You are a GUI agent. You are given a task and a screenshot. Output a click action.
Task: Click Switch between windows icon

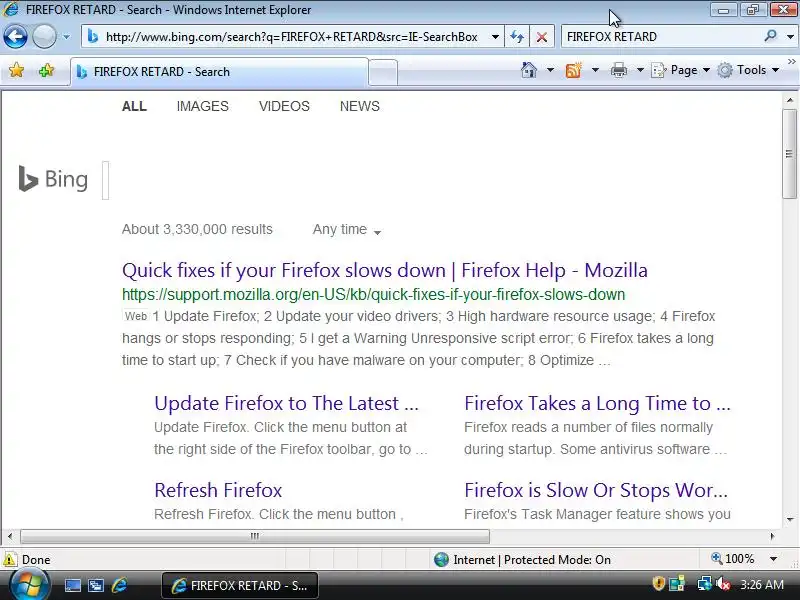click(95, 585)
